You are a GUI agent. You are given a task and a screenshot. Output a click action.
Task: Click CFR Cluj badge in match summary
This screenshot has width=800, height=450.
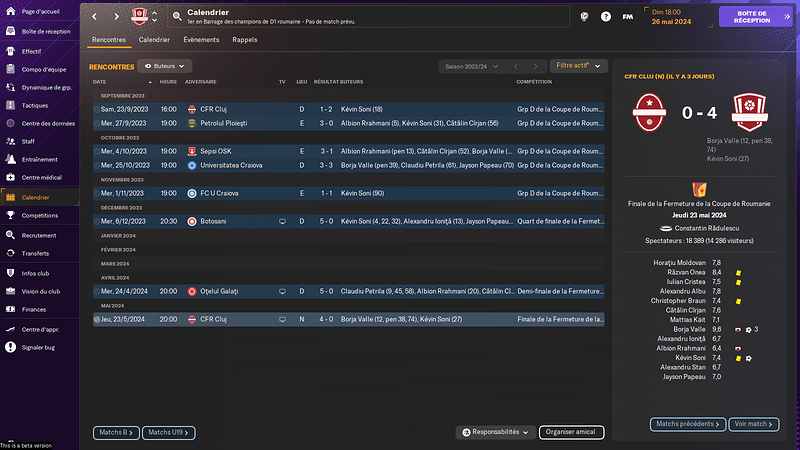click(649, 113)
